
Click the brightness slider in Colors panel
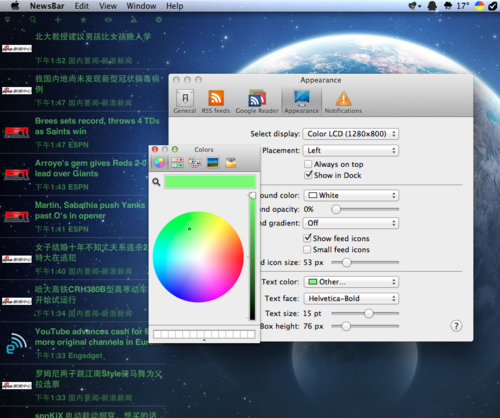tap(252, 256)
